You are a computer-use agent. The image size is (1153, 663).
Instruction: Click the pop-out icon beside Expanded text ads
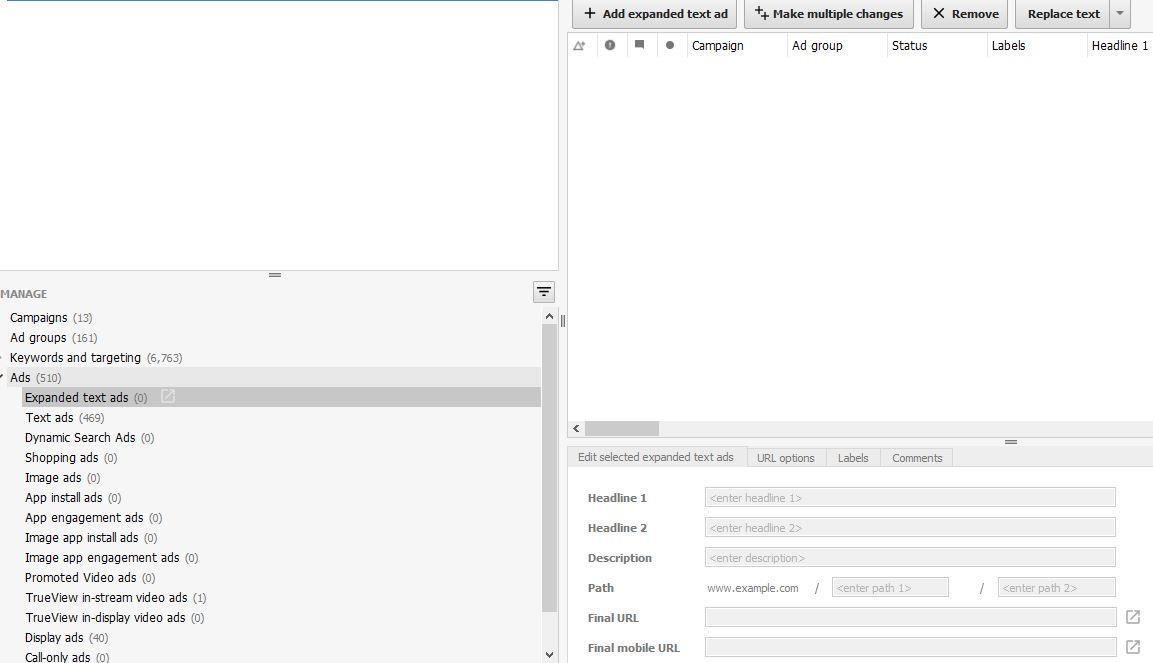(167, 396)
